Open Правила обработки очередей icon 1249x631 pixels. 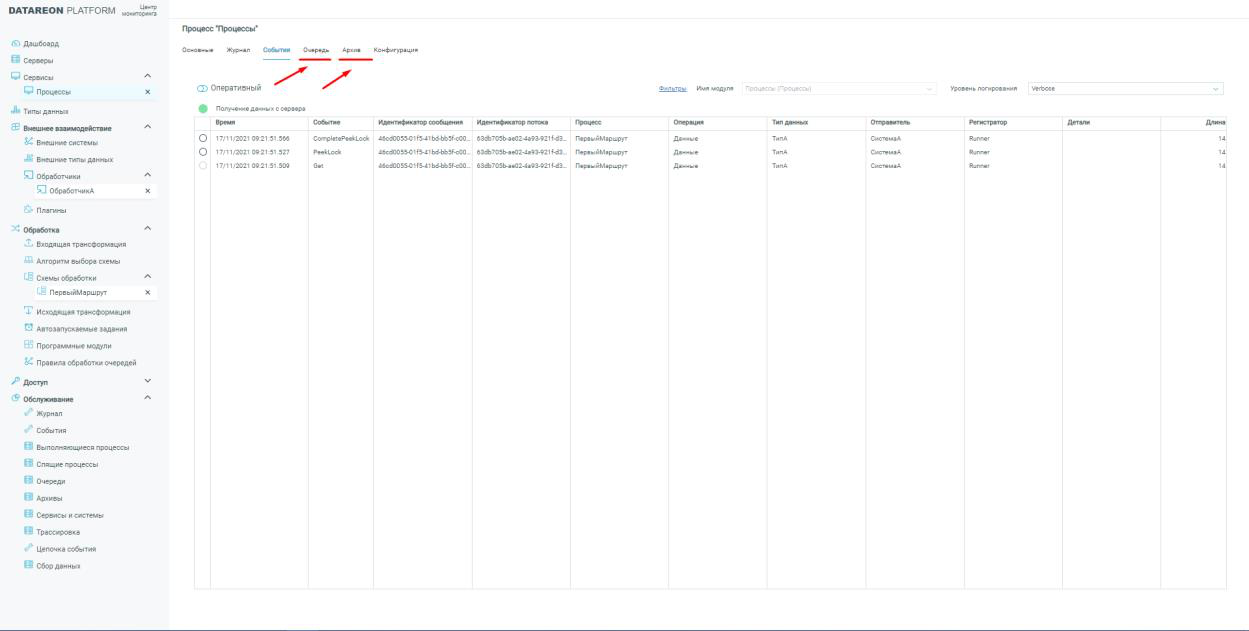click(x=28, y=362)
